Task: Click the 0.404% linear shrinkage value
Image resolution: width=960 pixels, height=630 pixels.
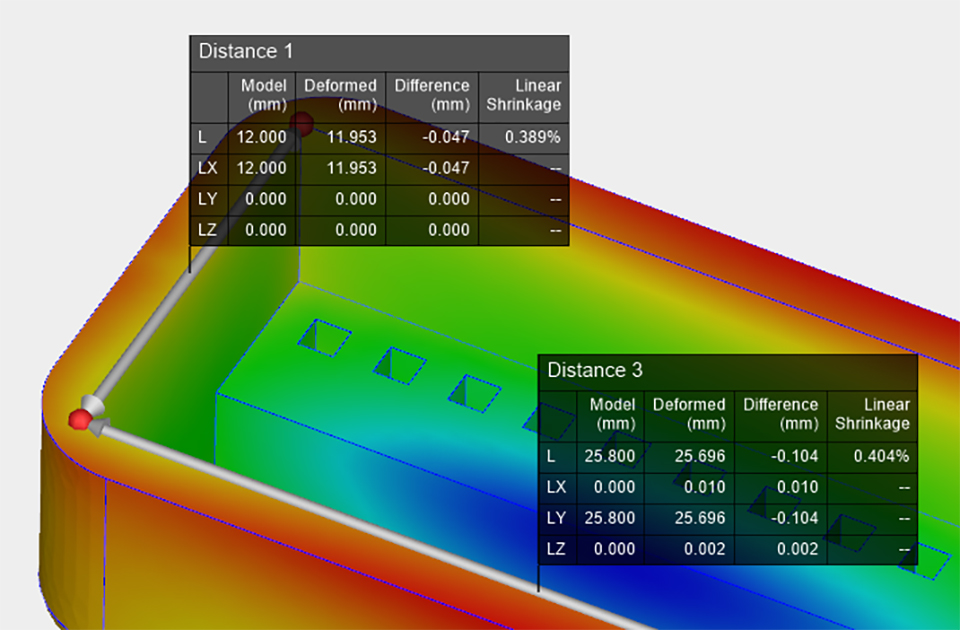Action: pos(882,456)
